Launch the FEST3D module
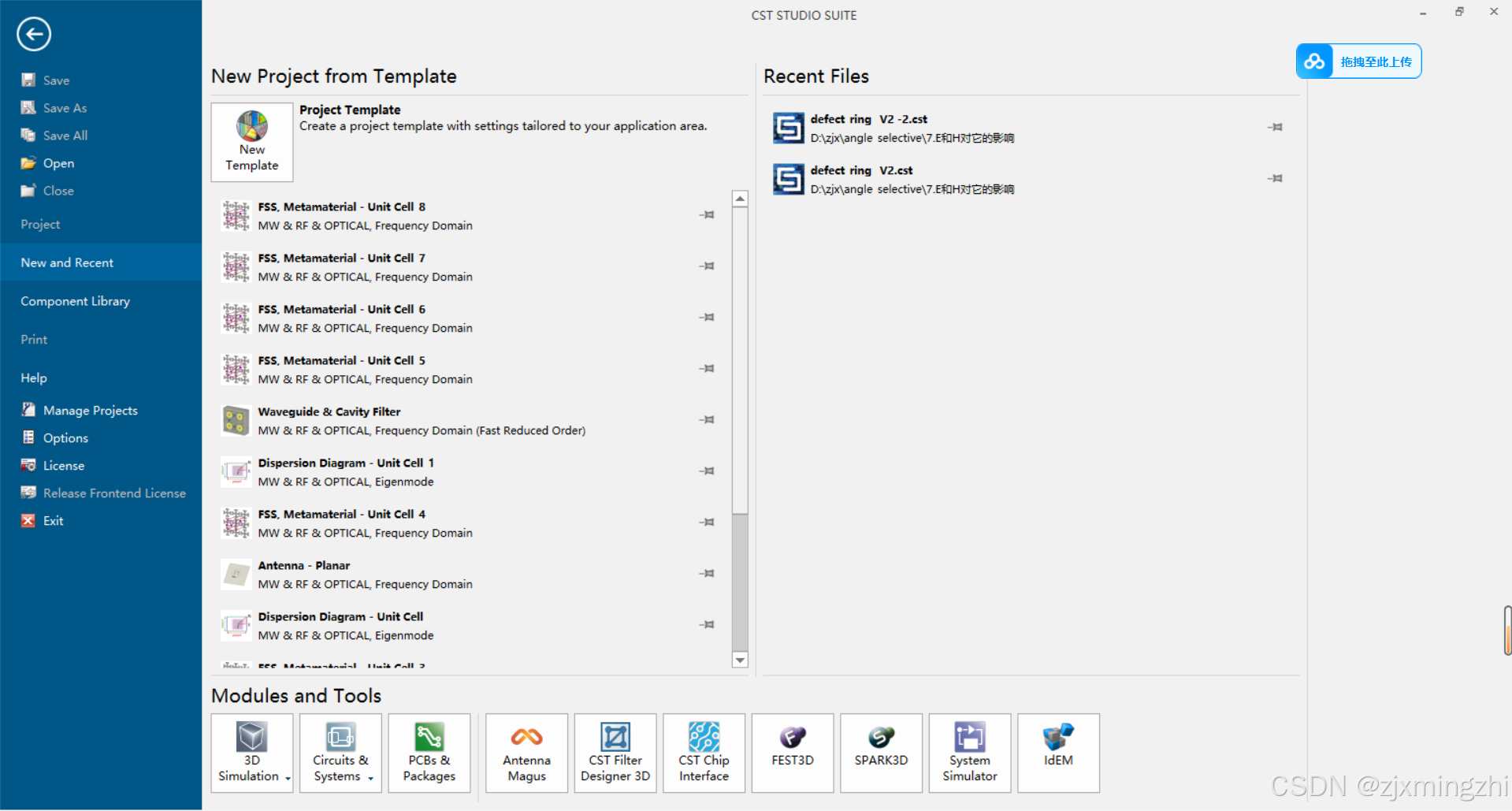This screenshot has height=811, width=1512. 793,753
